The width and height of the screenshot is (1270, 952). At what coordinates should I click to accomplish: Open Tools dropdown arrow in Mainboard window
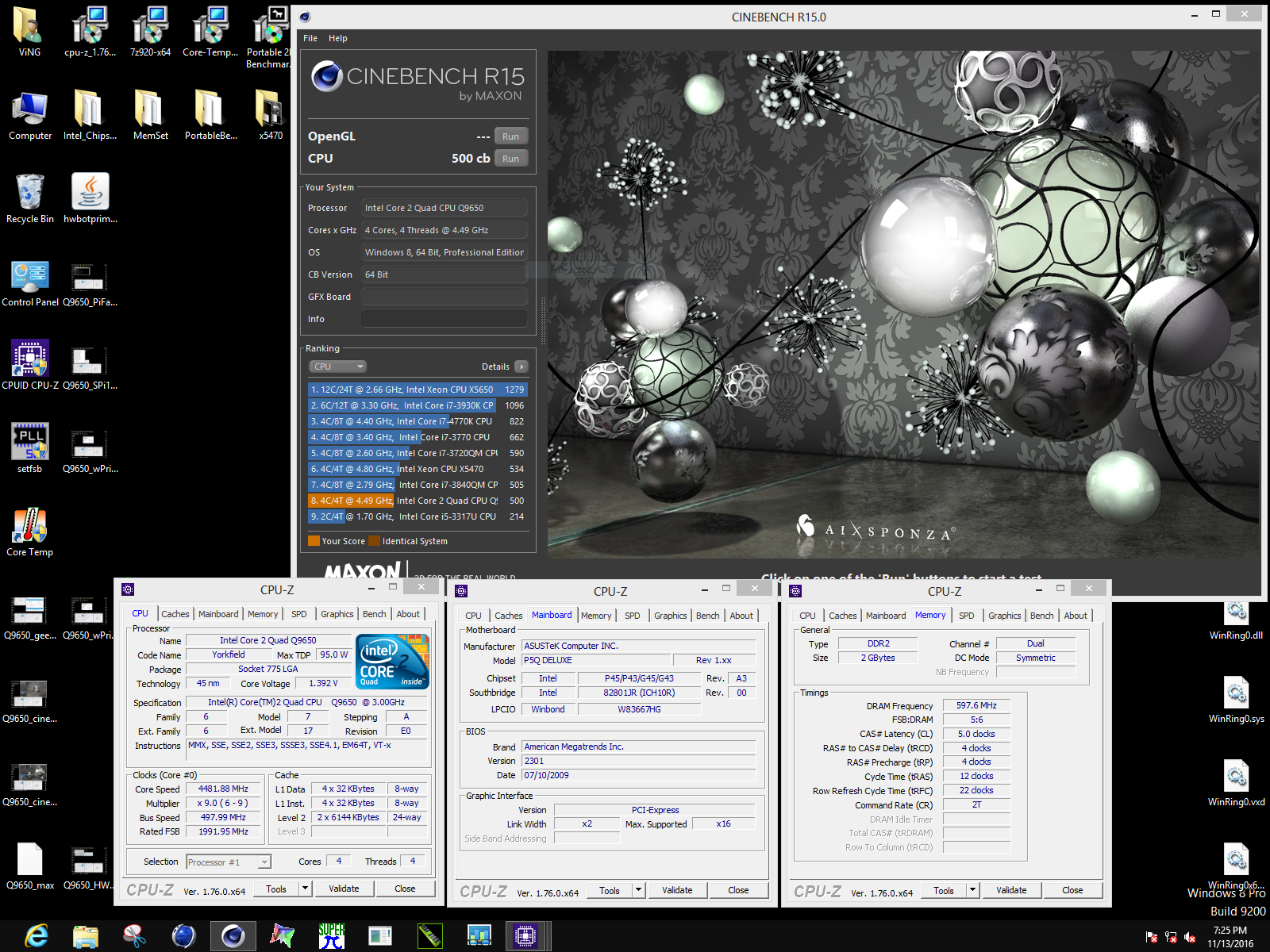tap(638, 890)
